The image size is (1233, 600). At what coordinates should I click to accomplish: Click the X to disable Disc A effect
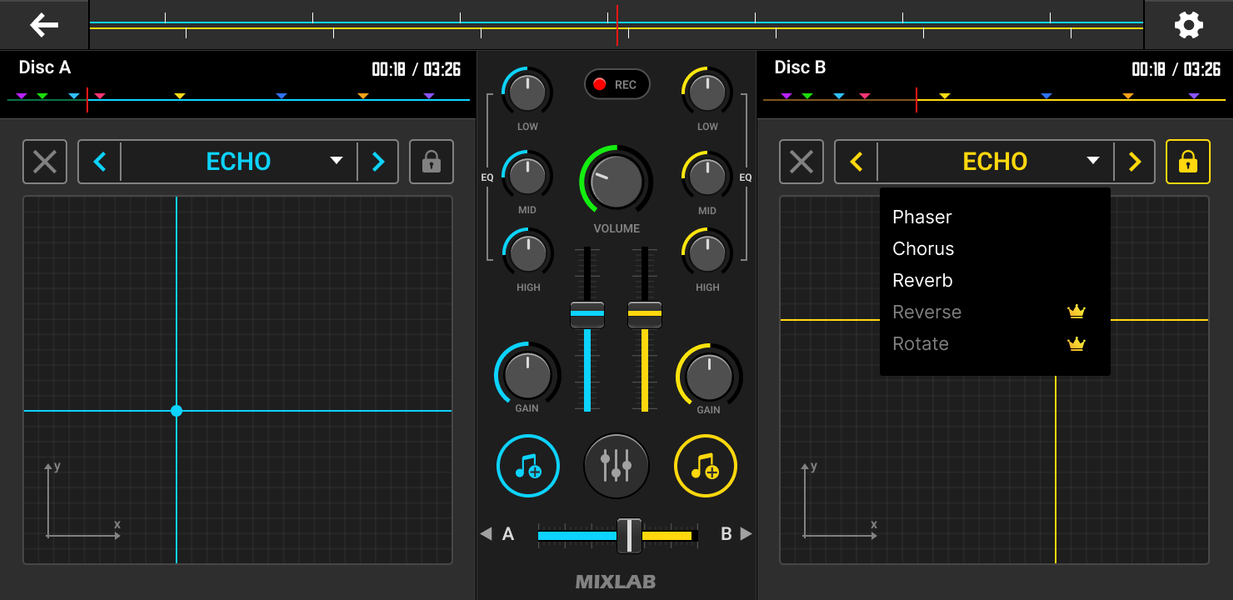click(44, 161)
